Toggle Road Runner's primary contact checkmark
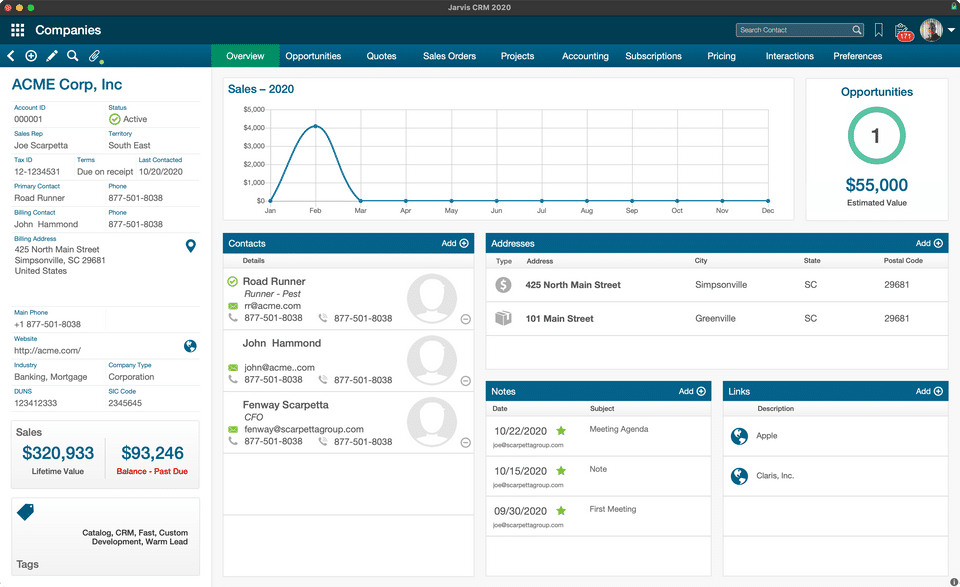Image resolution: width=960 pixels, height=587 pixels. click(233, 282)
